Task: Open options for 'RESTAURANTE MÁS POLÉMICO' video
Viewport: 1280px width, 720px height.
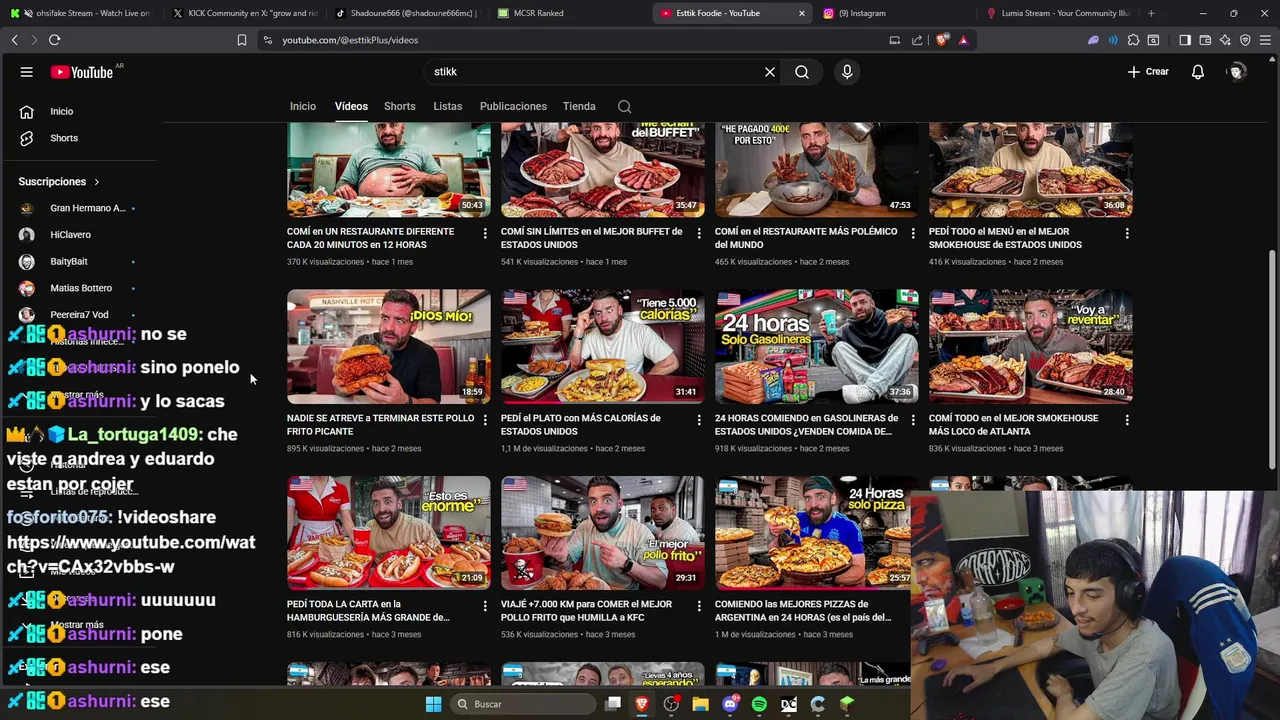Action: click(x=913, y=233)
